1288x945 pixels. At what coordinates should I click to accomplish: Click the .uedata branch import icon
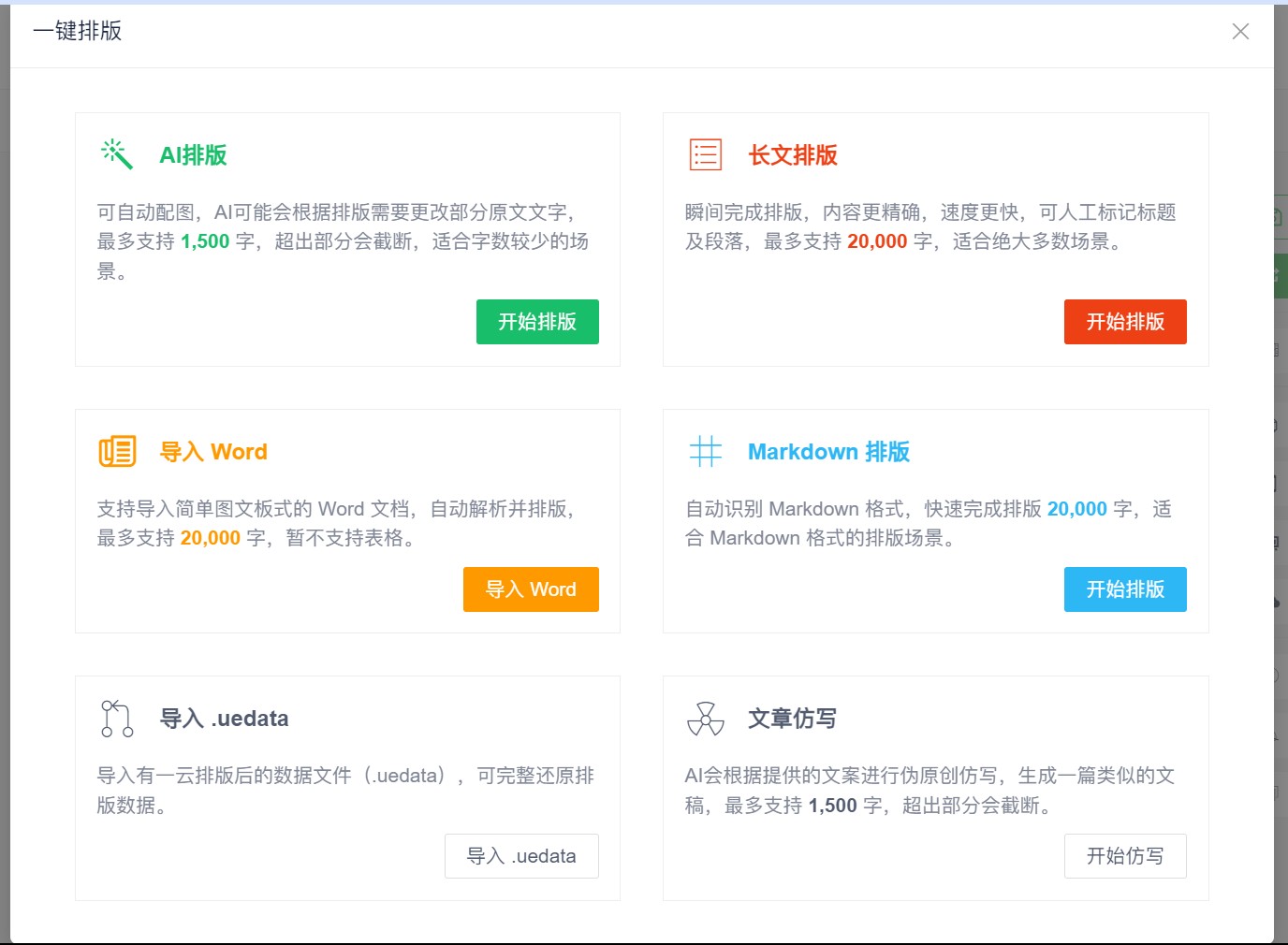coord(117,718)
